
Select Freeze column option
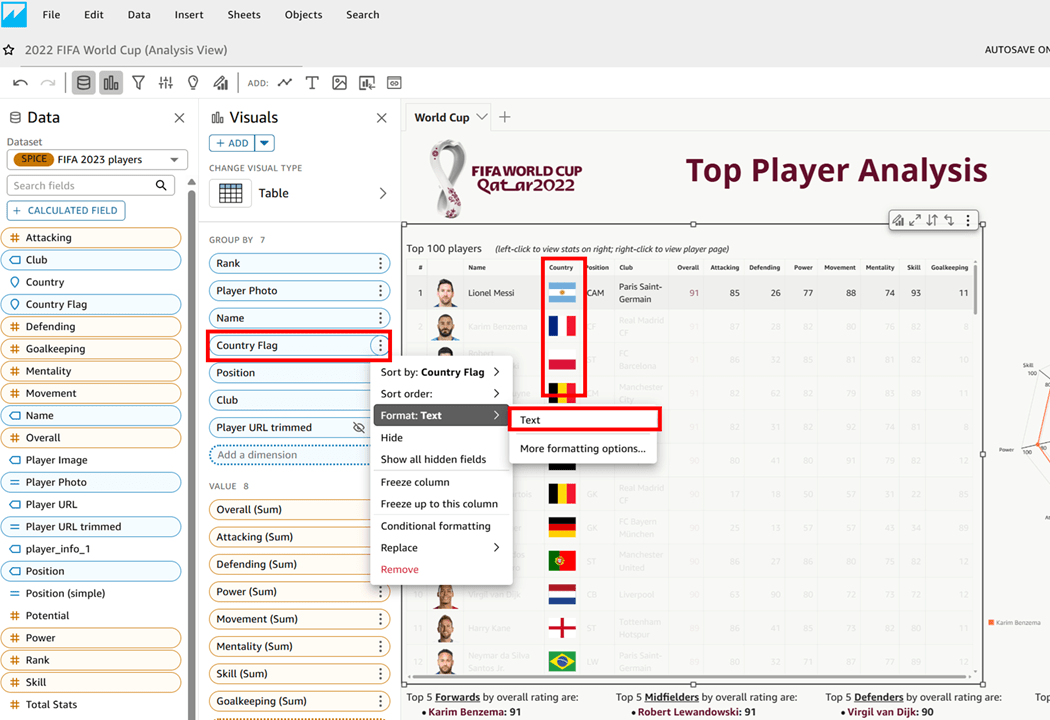[442, 482]
